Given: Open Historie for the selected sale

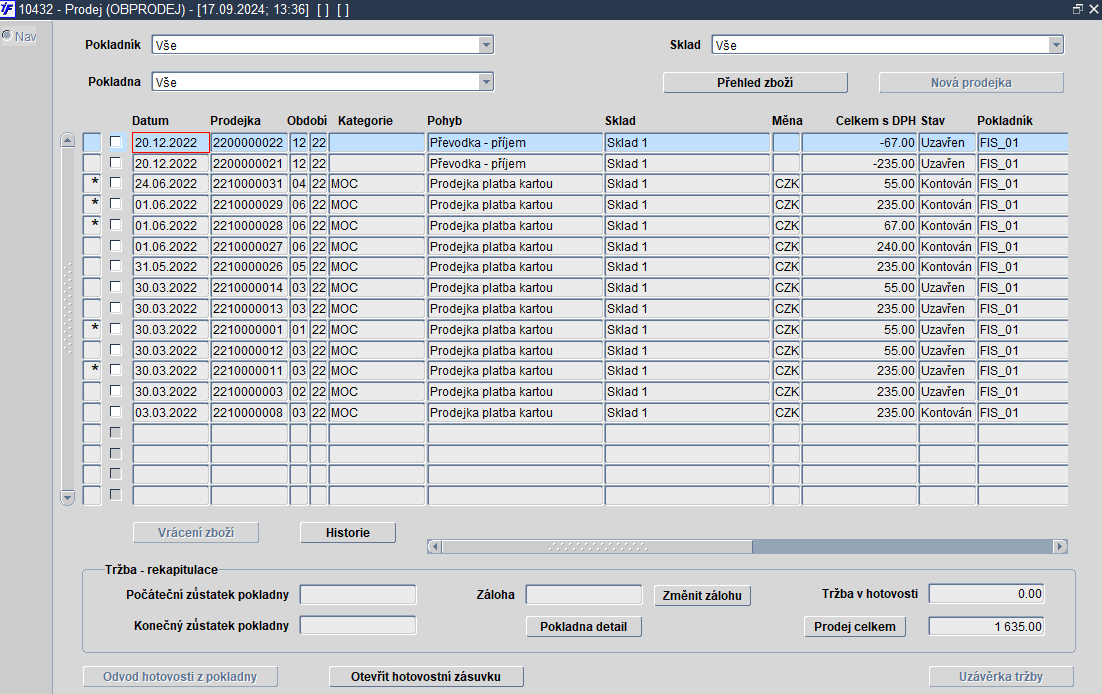Looking at the screenshot, I should (348, 532).
